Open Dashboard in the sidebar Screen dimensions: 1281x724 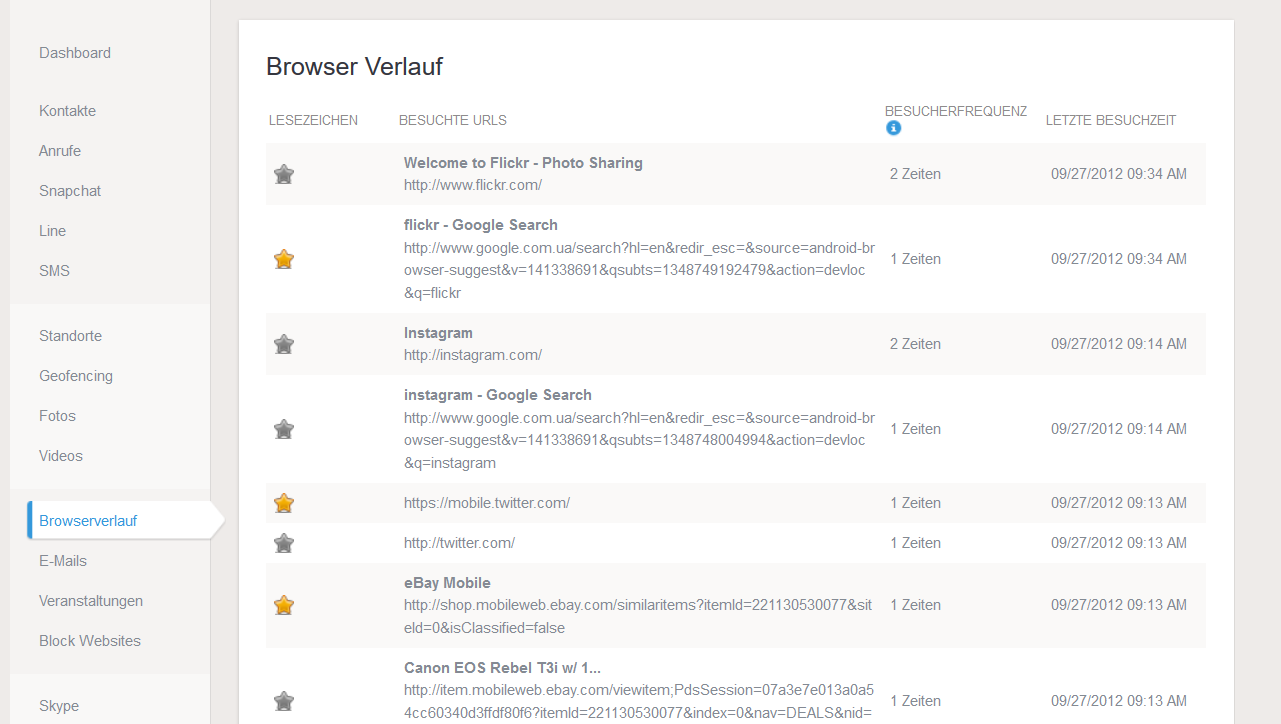pos(75,53)
